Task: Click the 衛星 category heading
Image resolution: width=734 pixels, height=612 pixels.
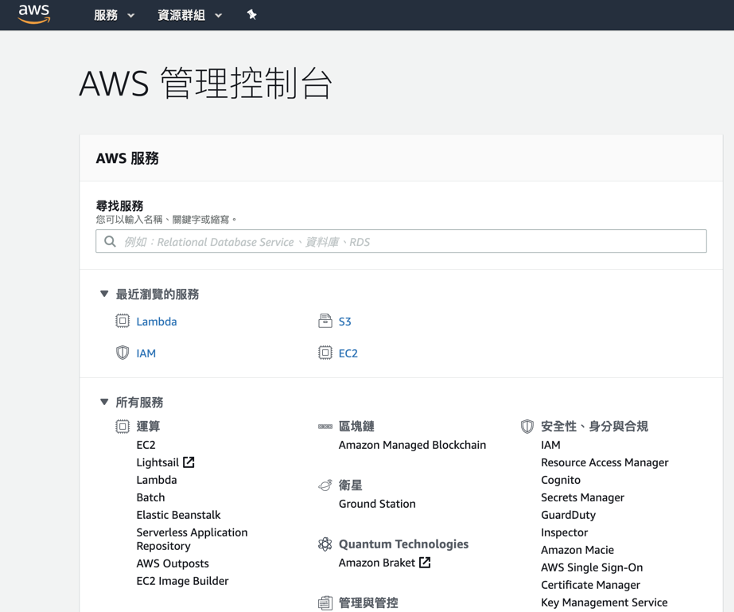Action: coord(351,485)
